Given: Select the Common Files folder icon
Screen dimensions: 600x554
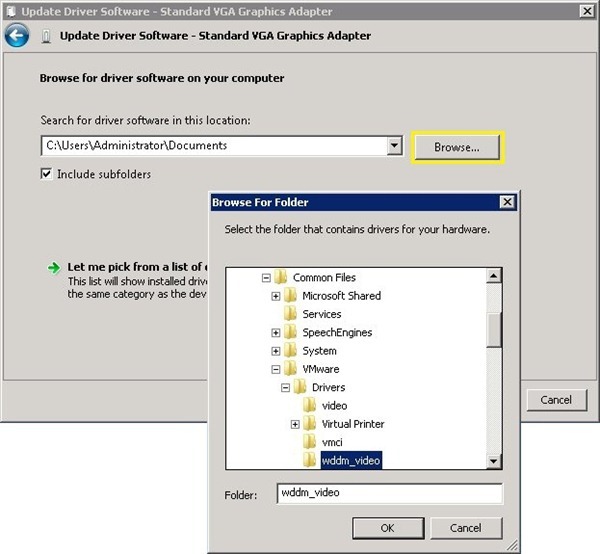Looking at the screenshot, I should click(x=281, y=277).
